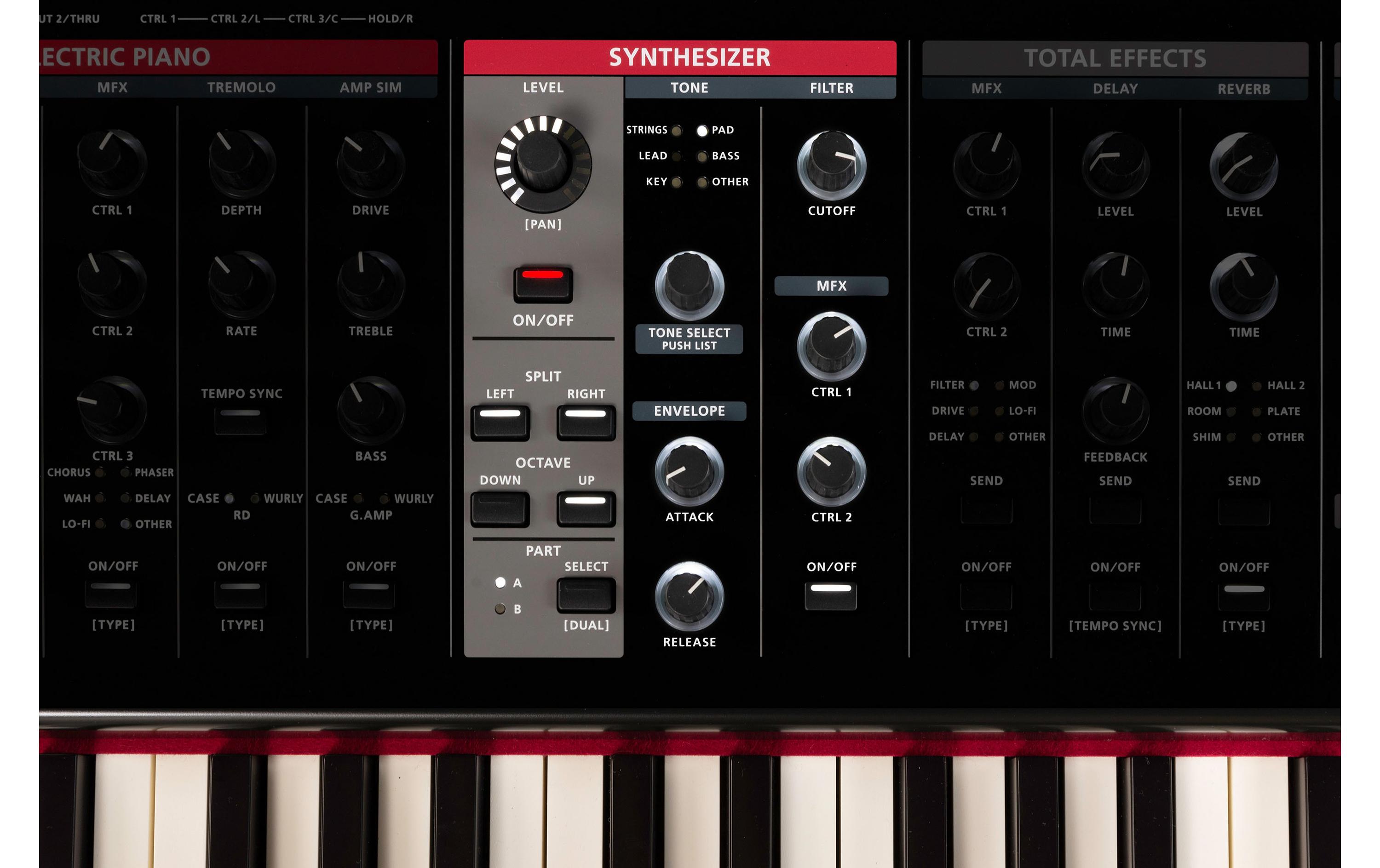Click the lit PAD tone indicator
The height and width of the screenshot is (868, 1380).
pos(702,131)
